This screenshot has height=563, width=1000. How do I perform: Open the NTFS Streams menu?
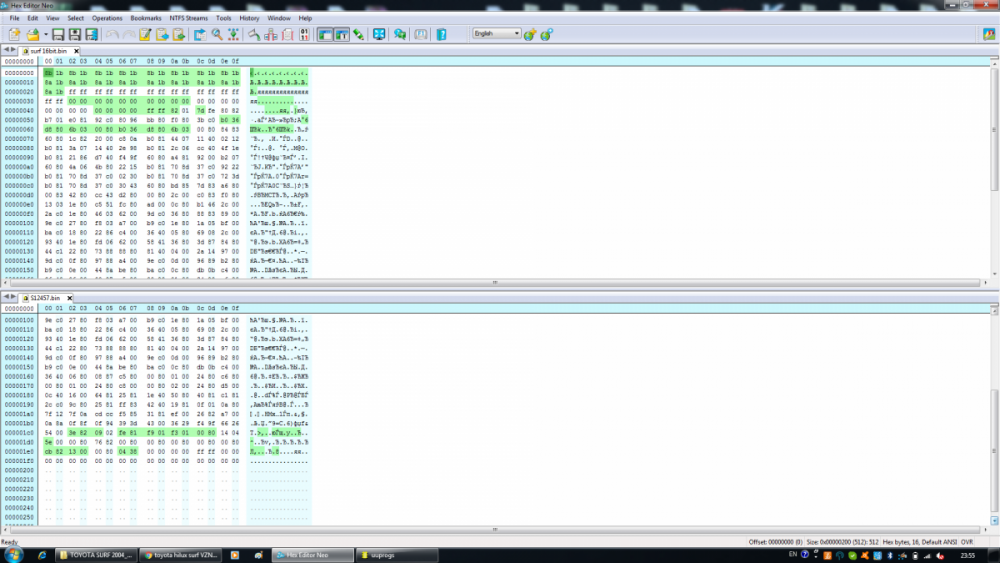pos(188,18)
